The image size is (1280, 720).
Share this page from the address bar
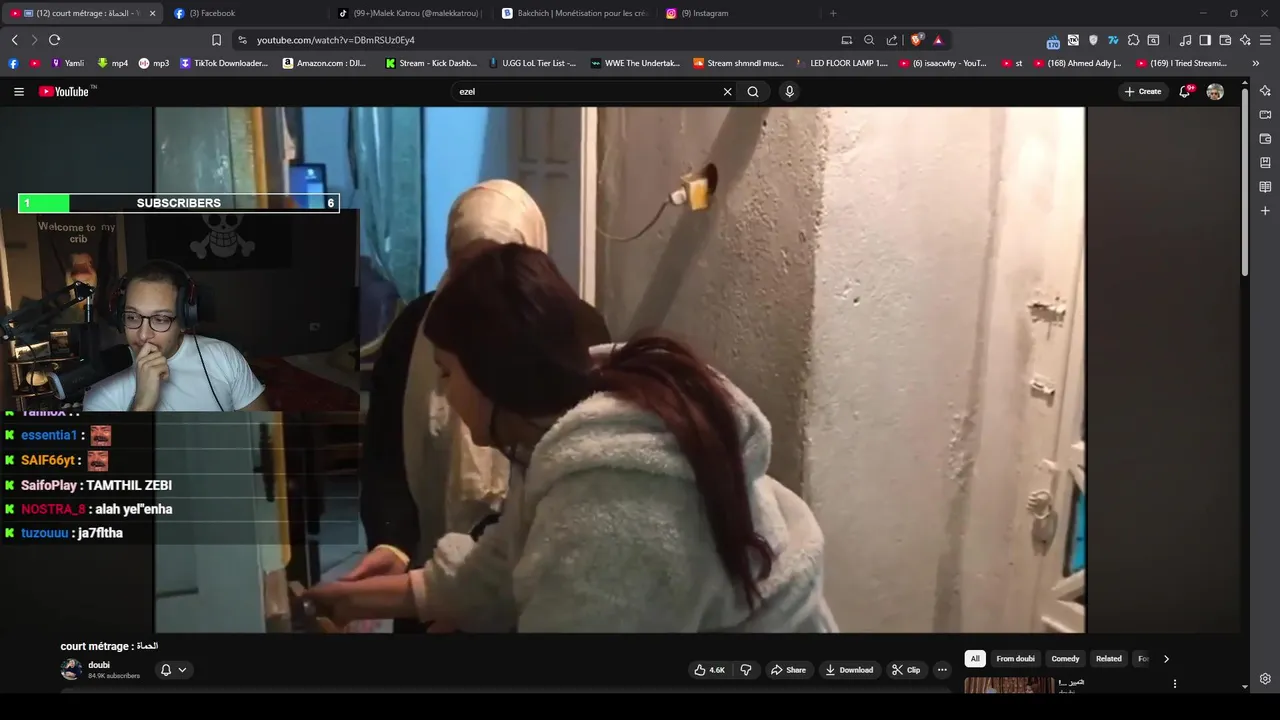click(892, 40)
